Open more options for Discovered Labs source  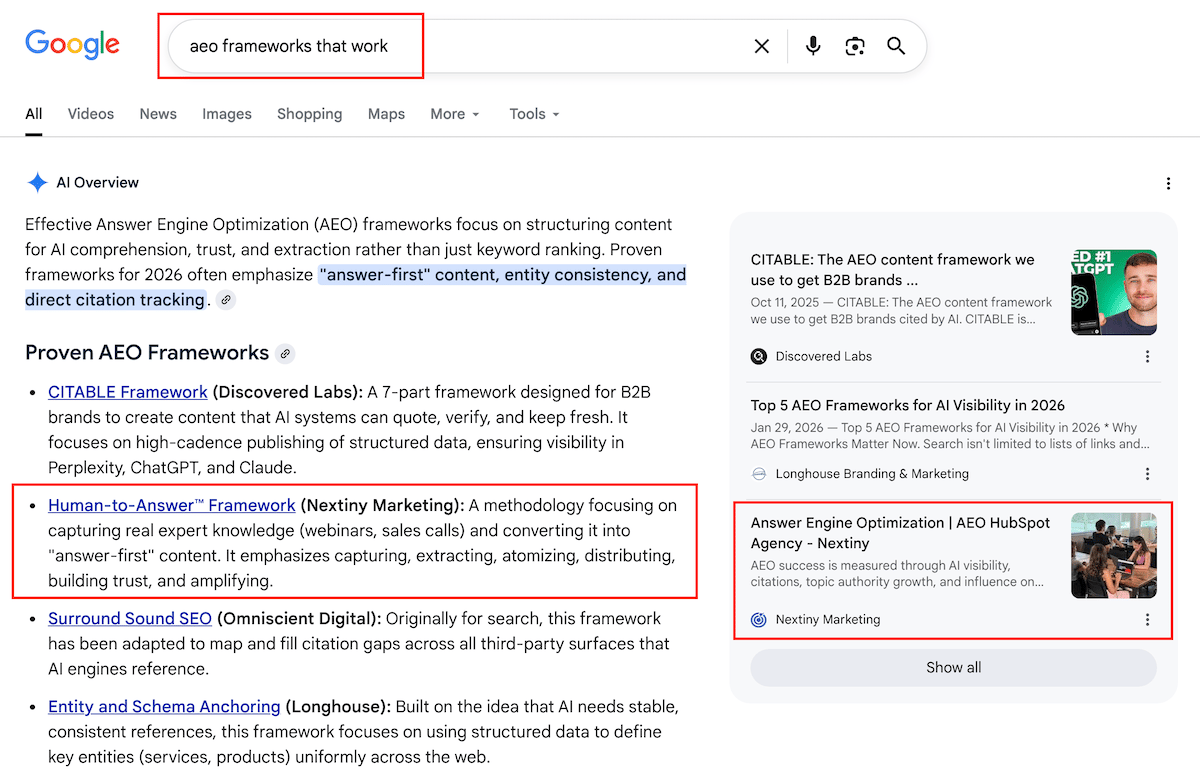click(x=1147, y=356)
